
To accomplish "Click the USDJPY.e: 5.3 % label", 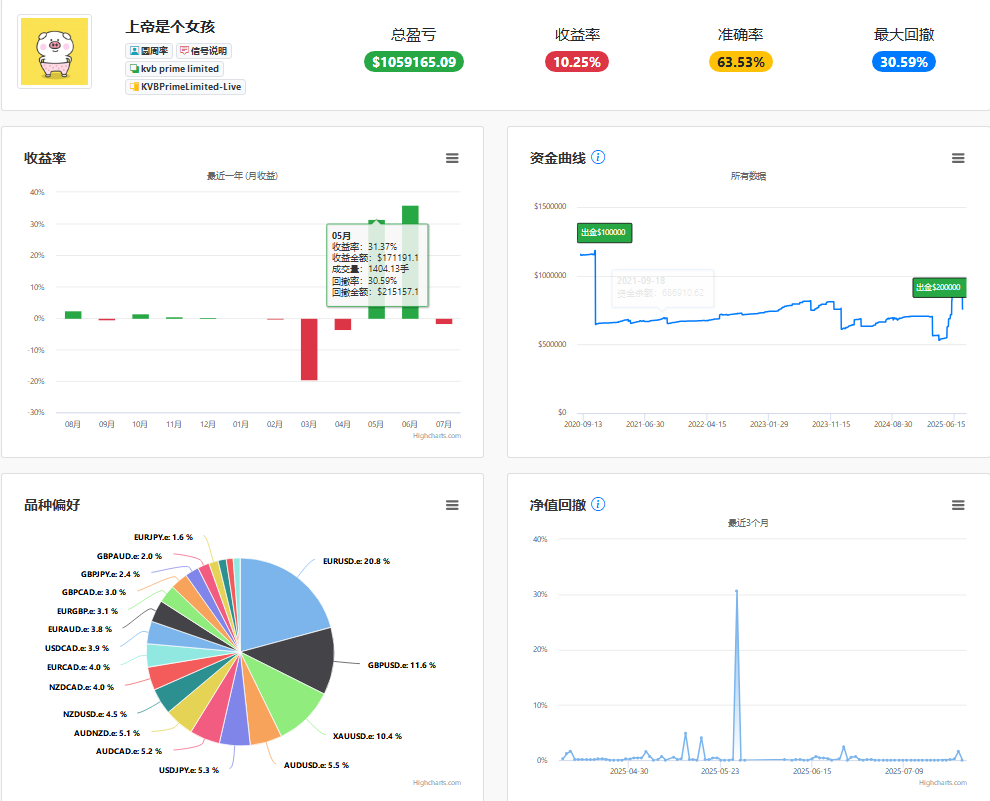I will click(x=189, y=770).
